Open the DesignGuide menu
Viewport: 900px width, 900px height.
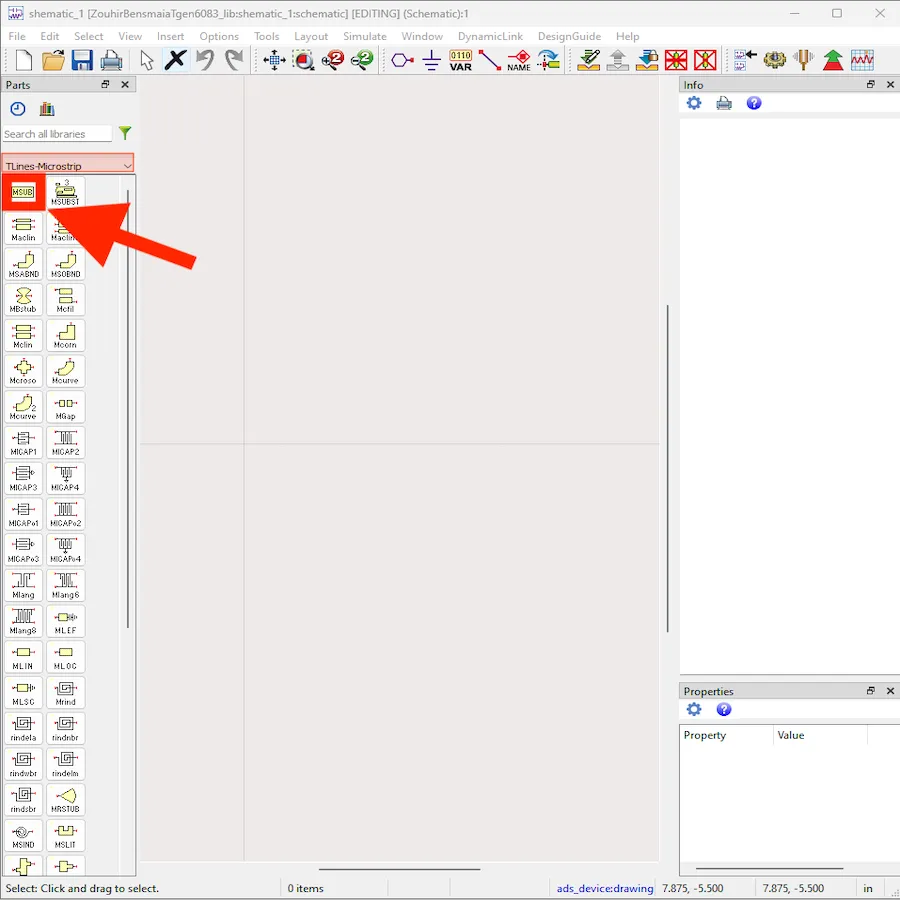(569, 36)
